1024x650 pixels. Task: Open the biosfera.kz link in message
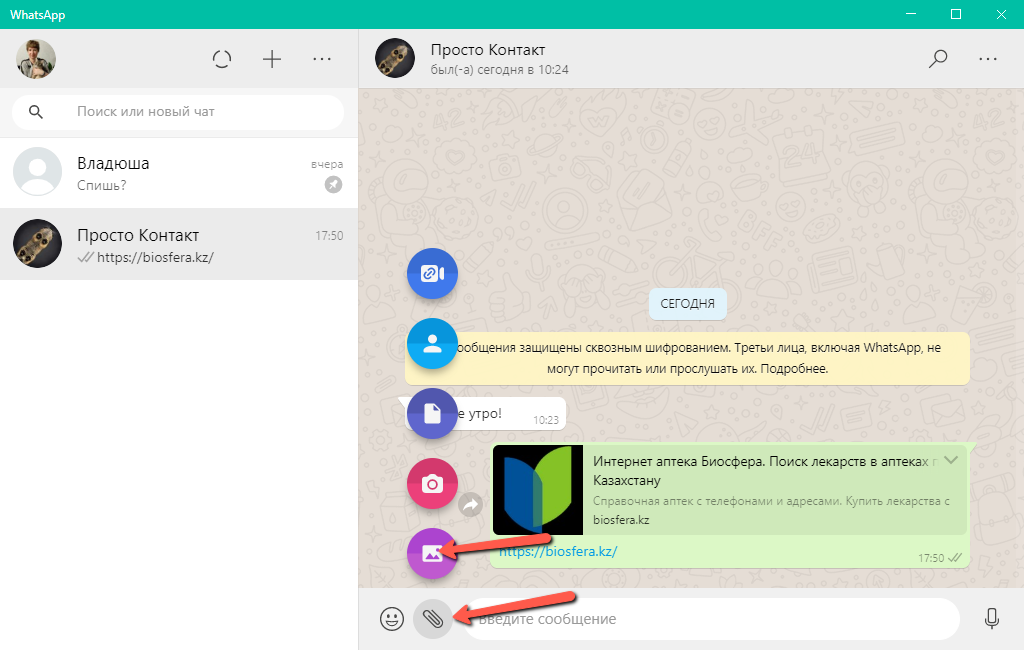(x=558, y=551)
